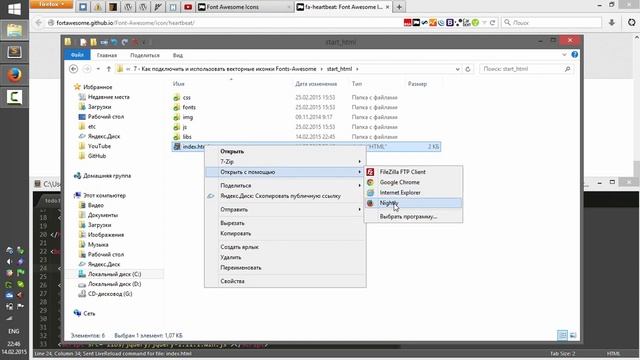The width and height of the screenshot is (640, 360).
Task: Click Firefox search box Поиск
Action: [552, 23]
